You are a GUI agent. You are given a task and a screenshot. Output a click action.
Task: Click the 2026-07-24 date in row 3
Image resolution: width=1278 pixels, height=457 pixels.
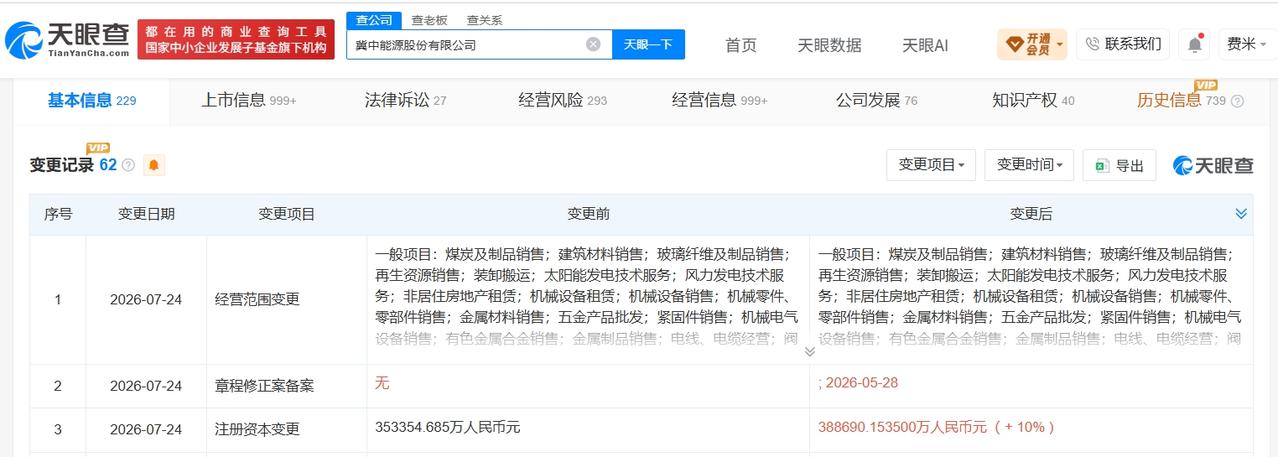(x=146, y=430)
